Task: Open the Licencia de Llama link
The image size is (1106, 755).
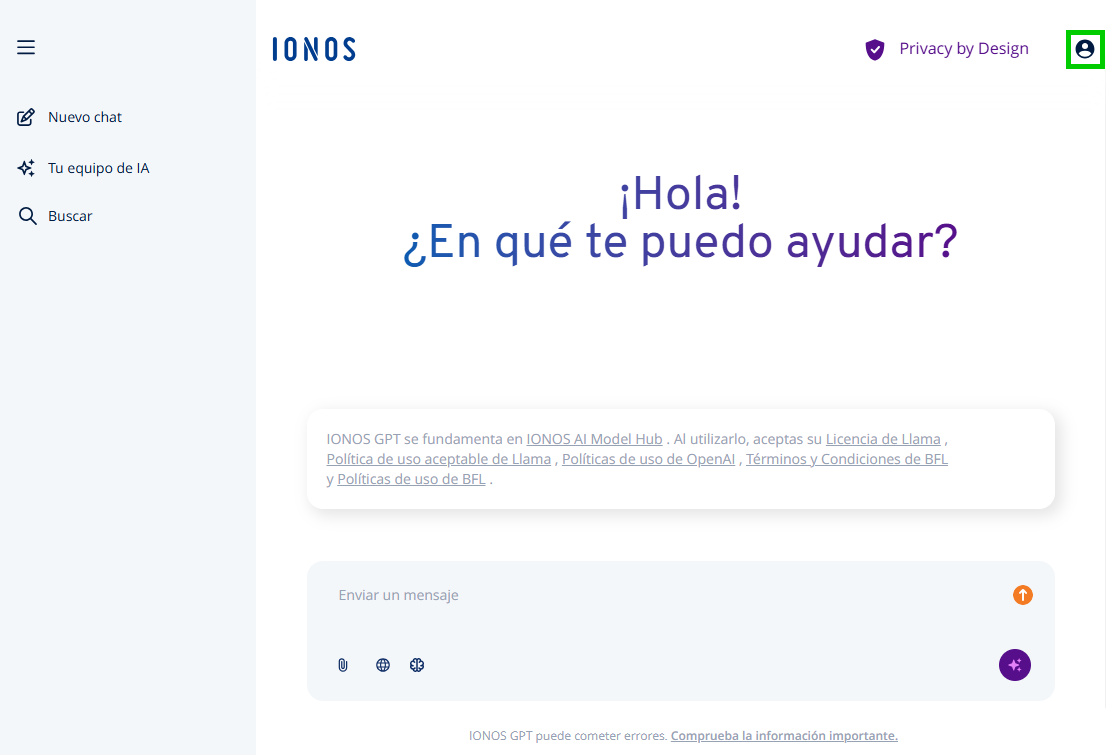Action: tap(883, 439)
